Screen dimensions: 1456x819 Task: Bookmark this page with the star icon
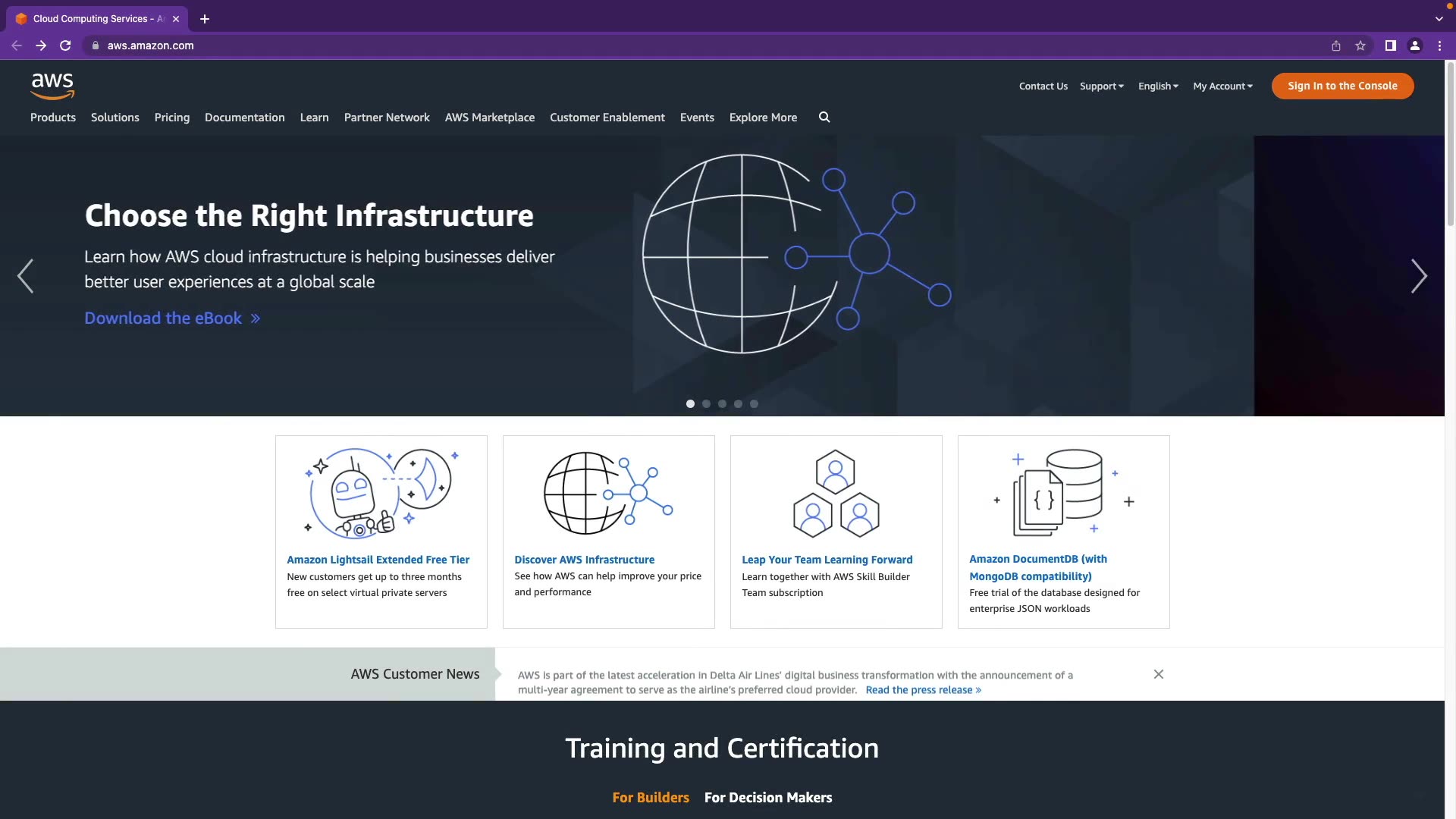1360,45
